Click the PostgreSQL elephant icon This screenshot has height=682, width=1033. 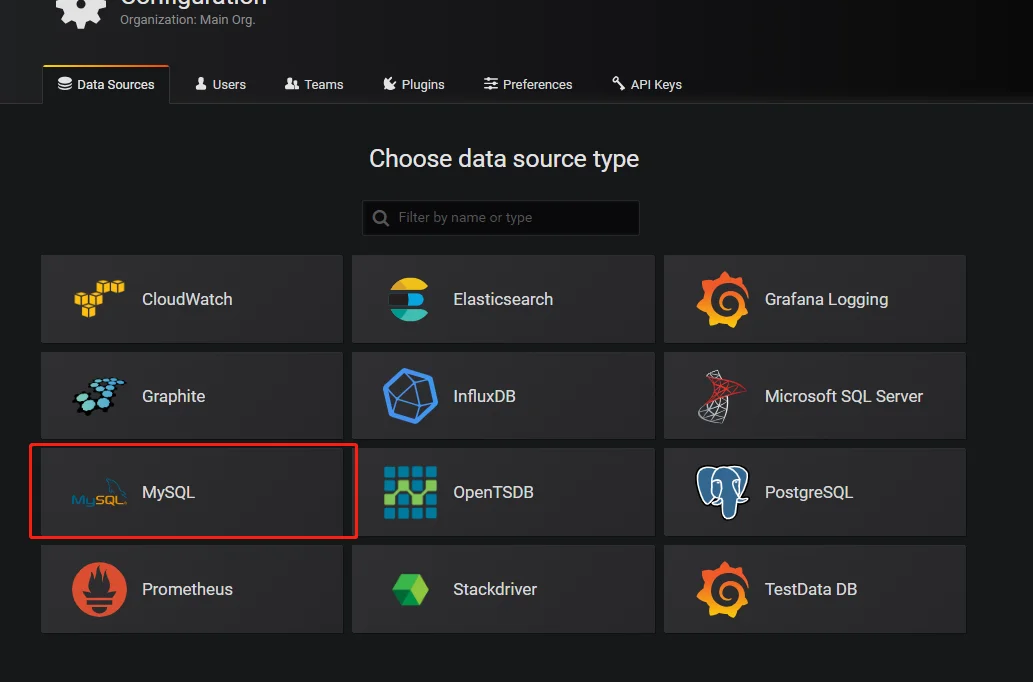[x=723, y=492]
